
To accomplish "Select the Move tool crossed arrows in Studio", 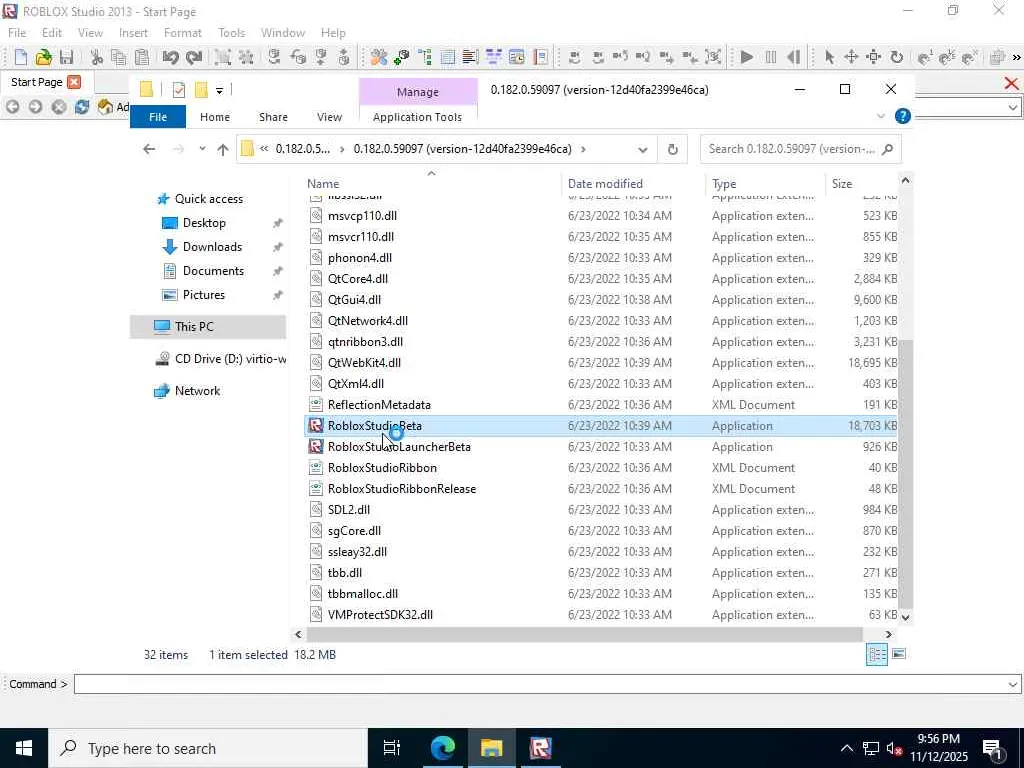I will 851,57.
